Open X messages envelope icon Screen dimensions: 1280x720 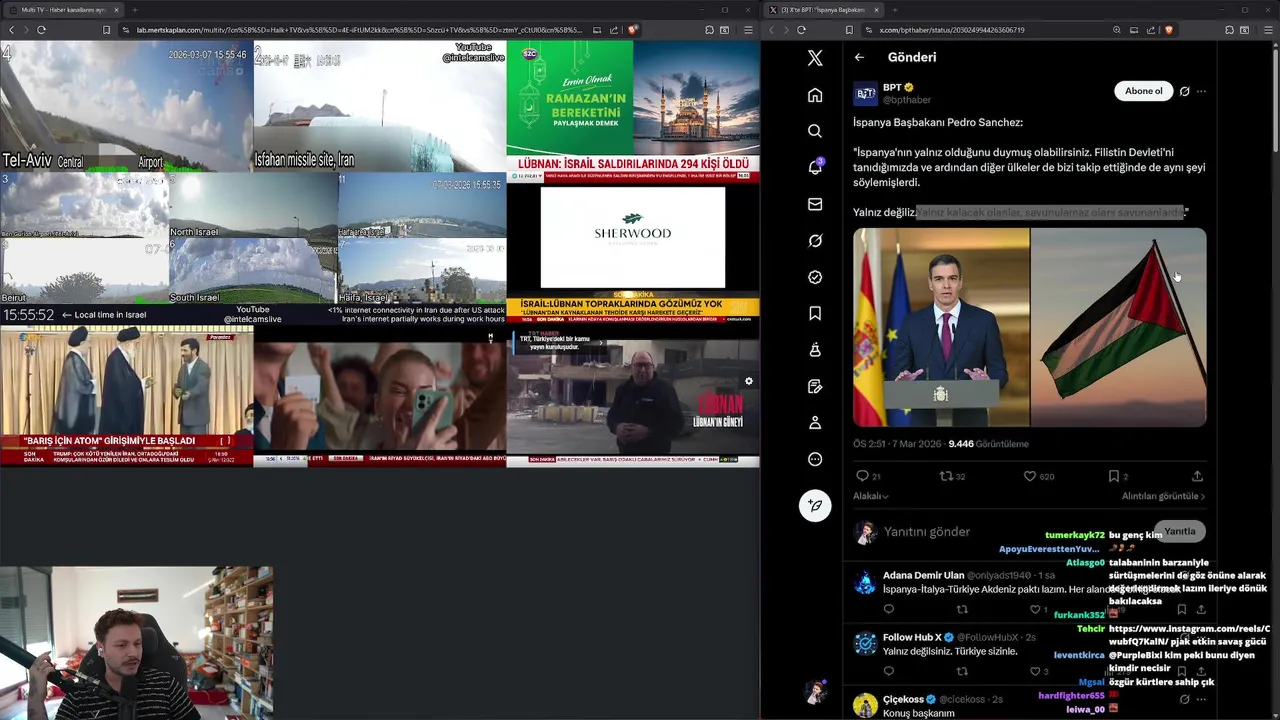815,204
